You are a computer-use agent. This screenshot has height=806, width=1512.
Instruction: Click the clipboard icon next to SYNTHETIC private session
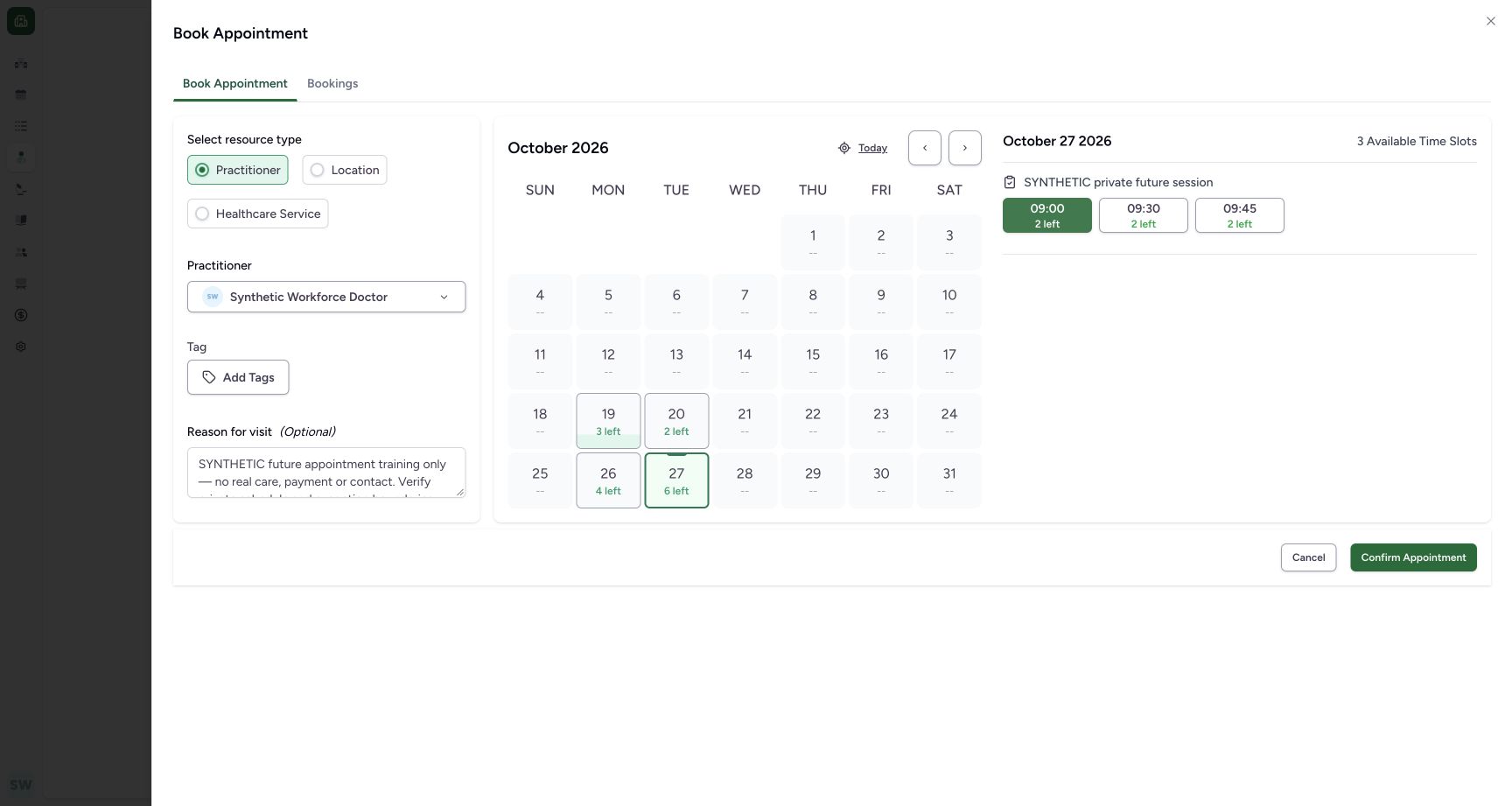(x=1010, y=182)
